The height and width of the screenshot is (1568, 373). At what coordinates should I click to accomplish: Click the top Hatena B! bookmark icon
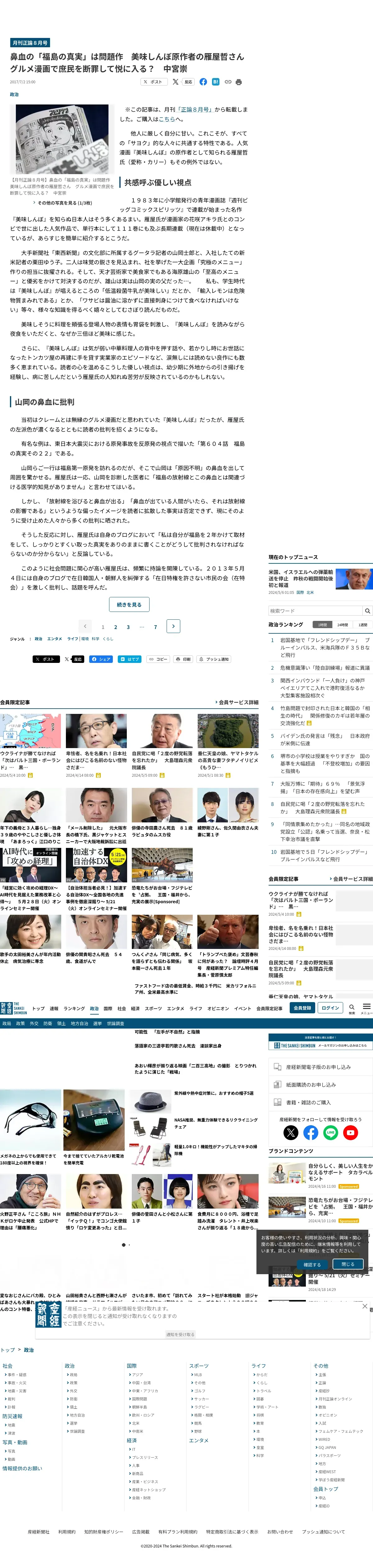pyautogui.click(x=215, y=81)
